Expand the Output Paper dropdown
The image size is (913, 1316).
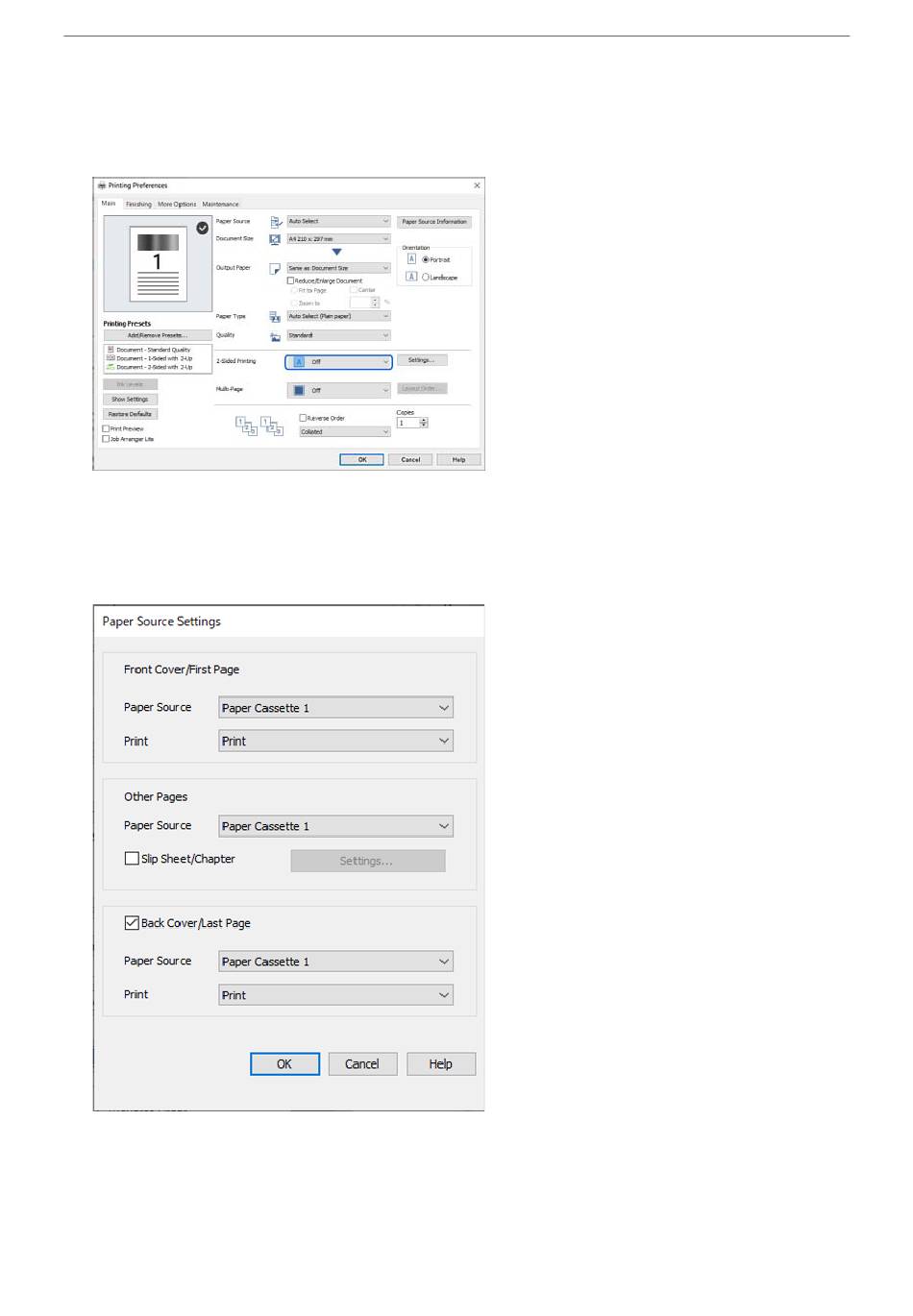coord(338,268)
